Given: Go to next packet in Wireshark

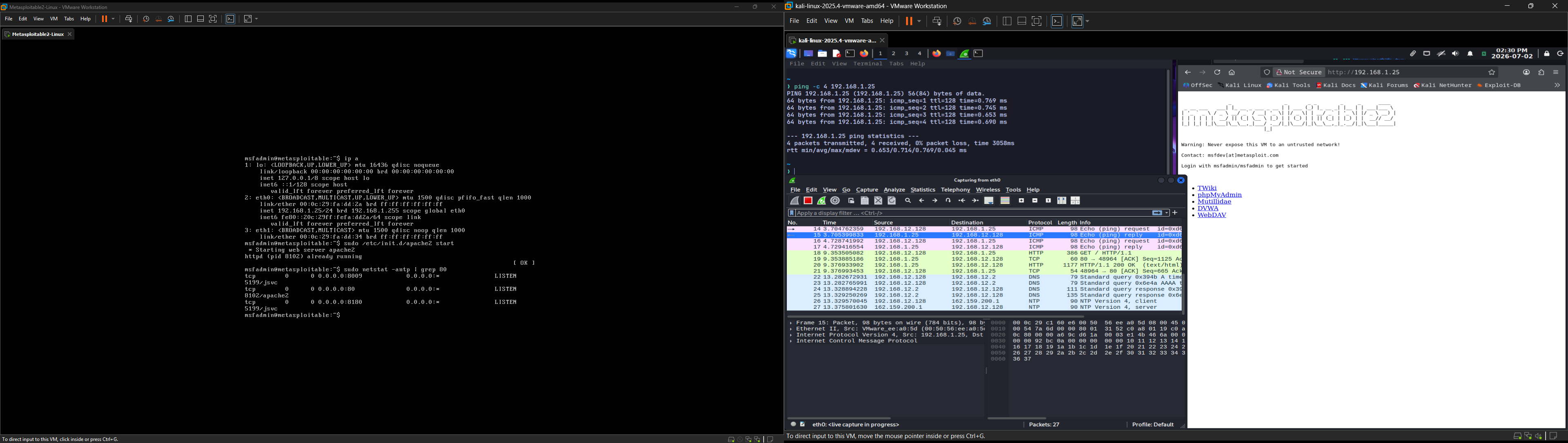Looking at the screenshot, I should coord(935,201).
